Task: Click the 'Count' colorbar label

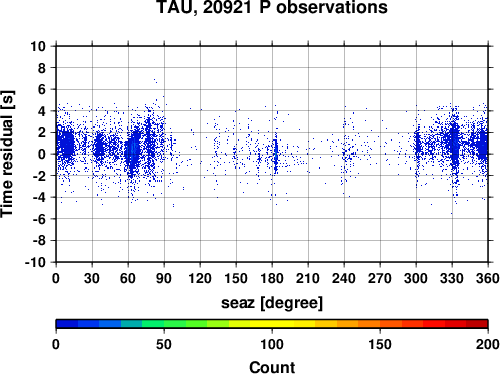Action: 272,367
